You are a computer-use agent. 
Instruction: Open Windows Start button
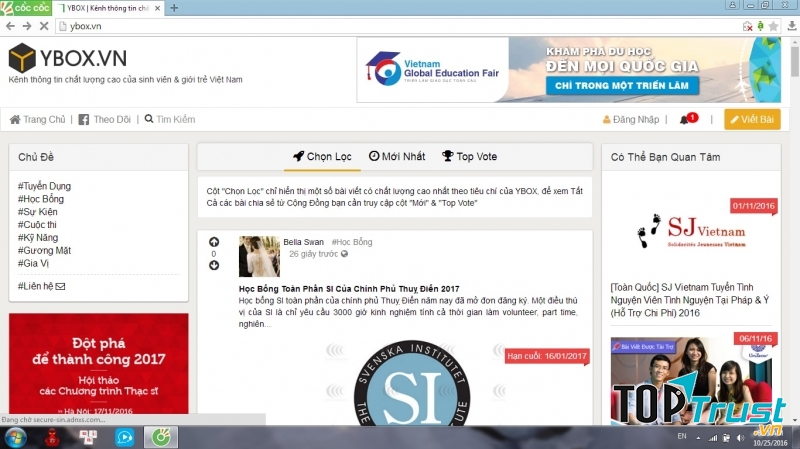(x=15, y=437)
